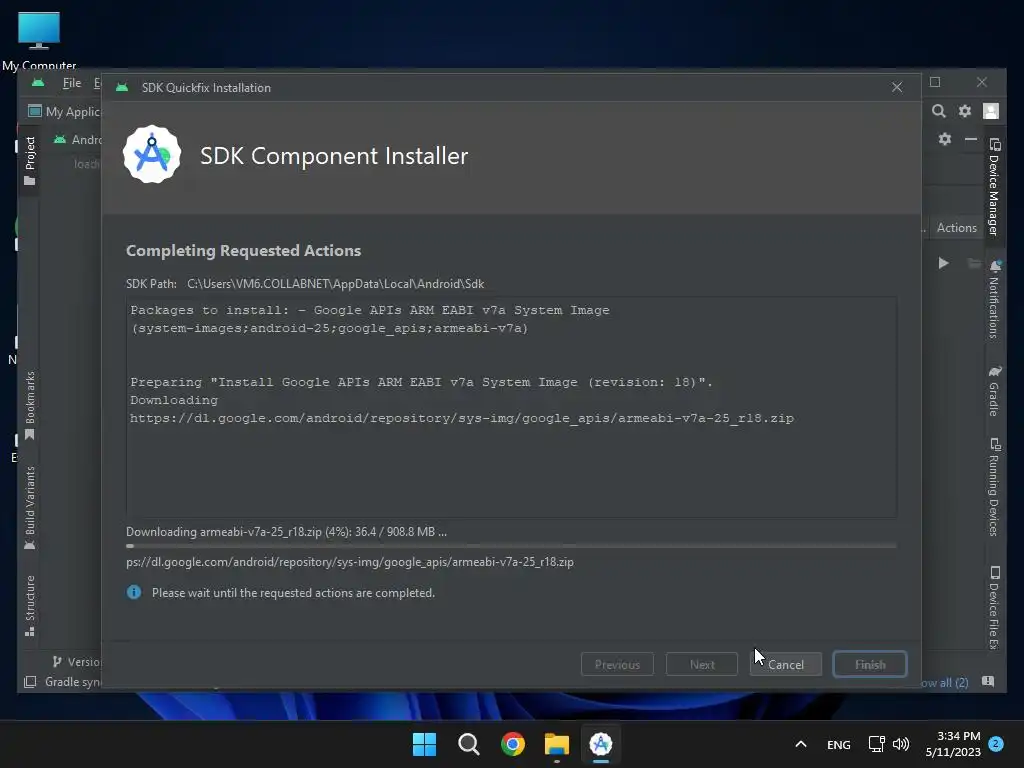Open the Project tool window tab

pos(29,161)
